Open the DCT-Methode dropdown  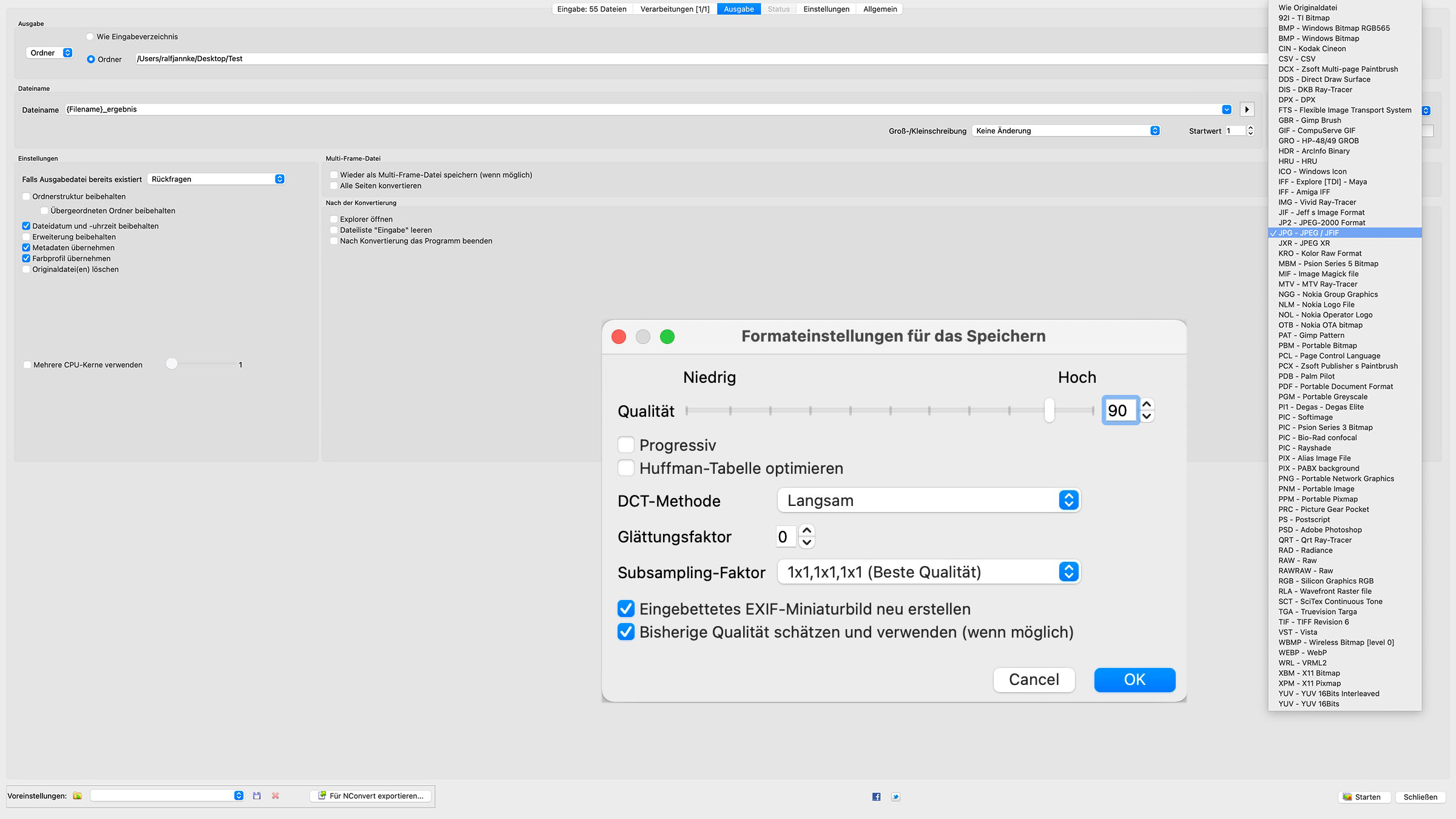[x=928, y=500]
